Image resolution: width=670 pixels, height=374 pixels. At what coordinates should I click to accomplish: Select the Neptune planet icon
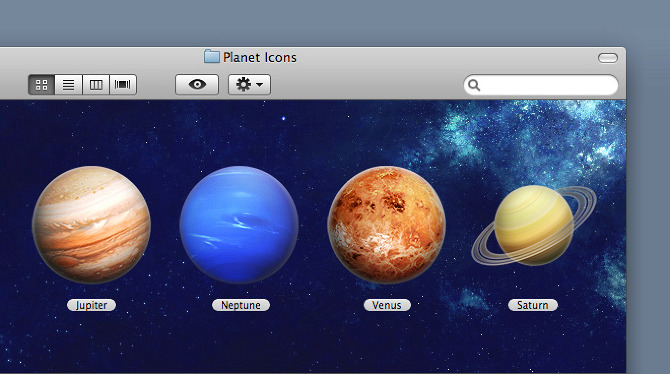[239, 225]
